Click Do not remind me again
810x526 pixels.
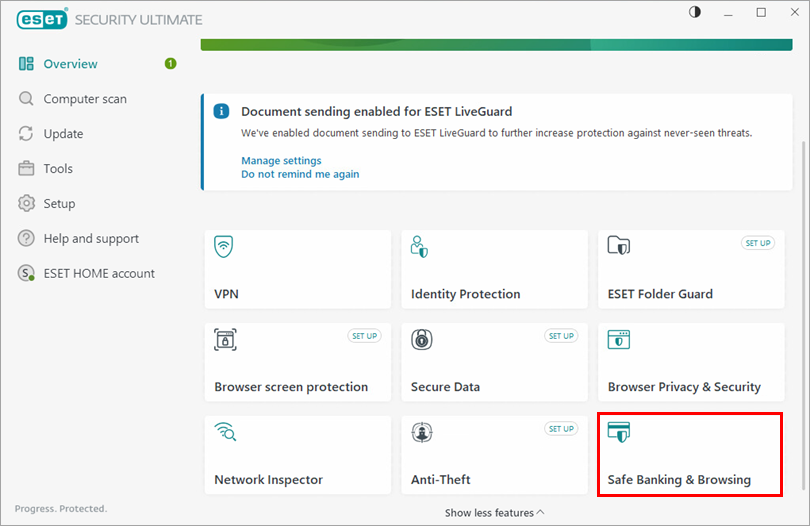point(300,174)
